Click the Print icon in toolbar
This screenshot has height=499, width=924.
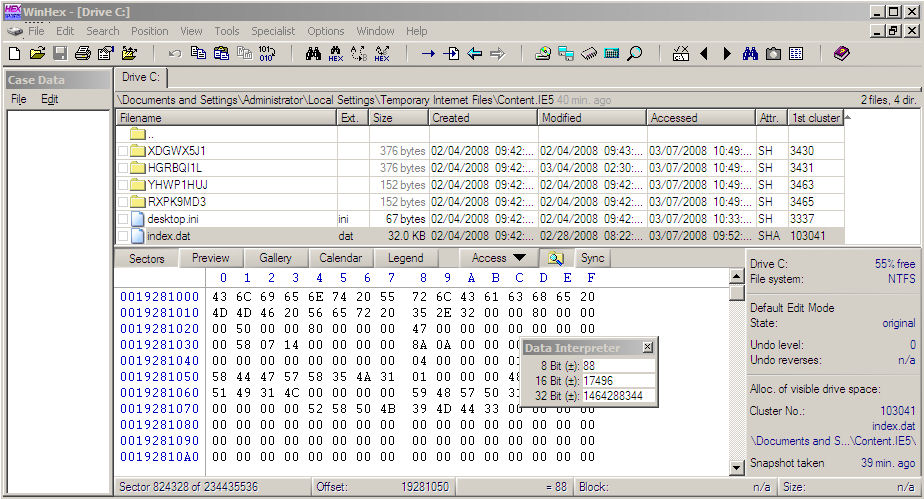point(83,53)
